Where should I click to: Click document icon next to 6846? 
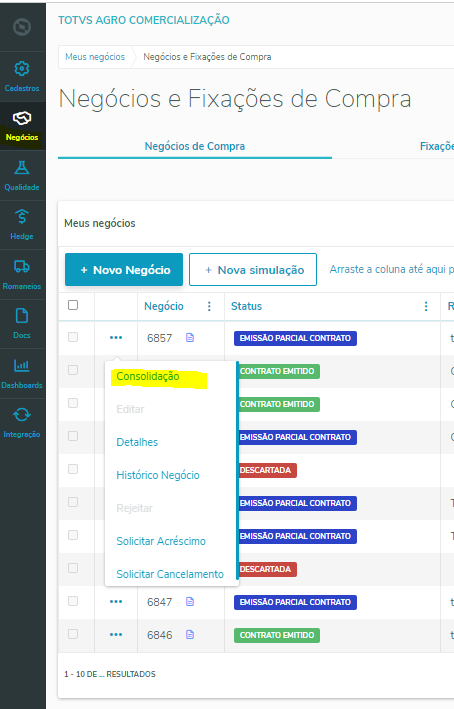tap(190, 635)
